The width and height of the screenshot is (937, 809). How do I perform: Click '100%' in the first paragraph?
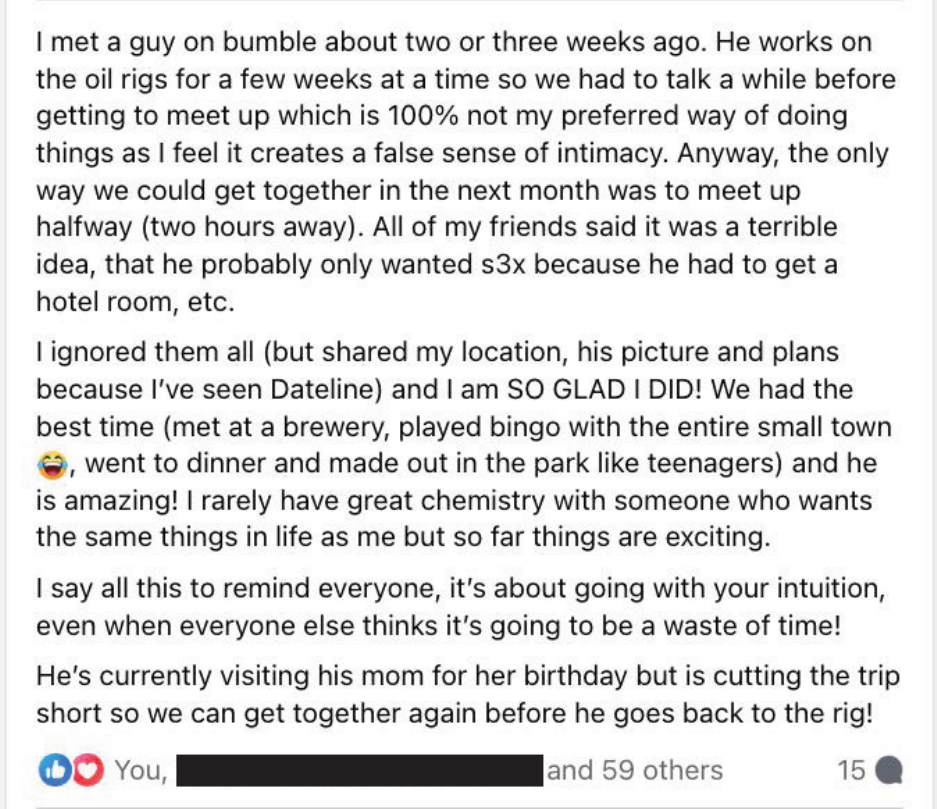coord(423,116)
